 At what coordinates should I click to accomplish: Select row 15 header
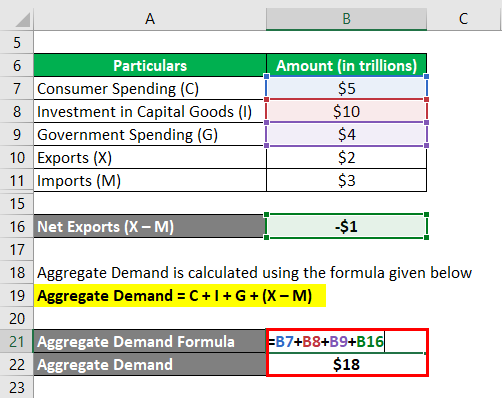pos(17,203)
